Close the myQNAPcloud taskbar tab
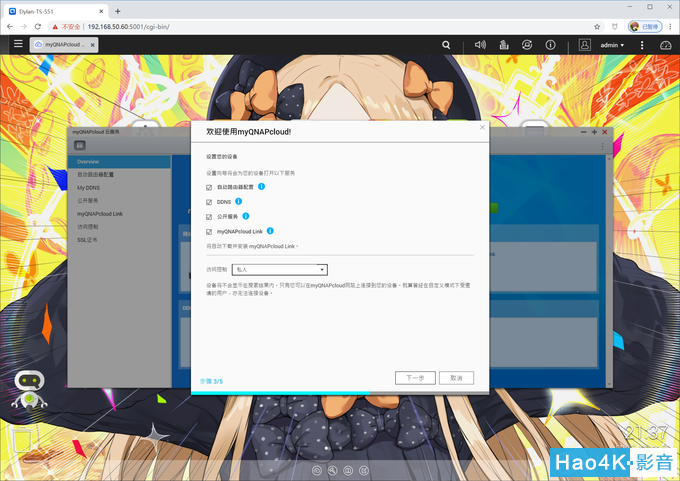This screenshot has width=680, height=481. point(92,45)
